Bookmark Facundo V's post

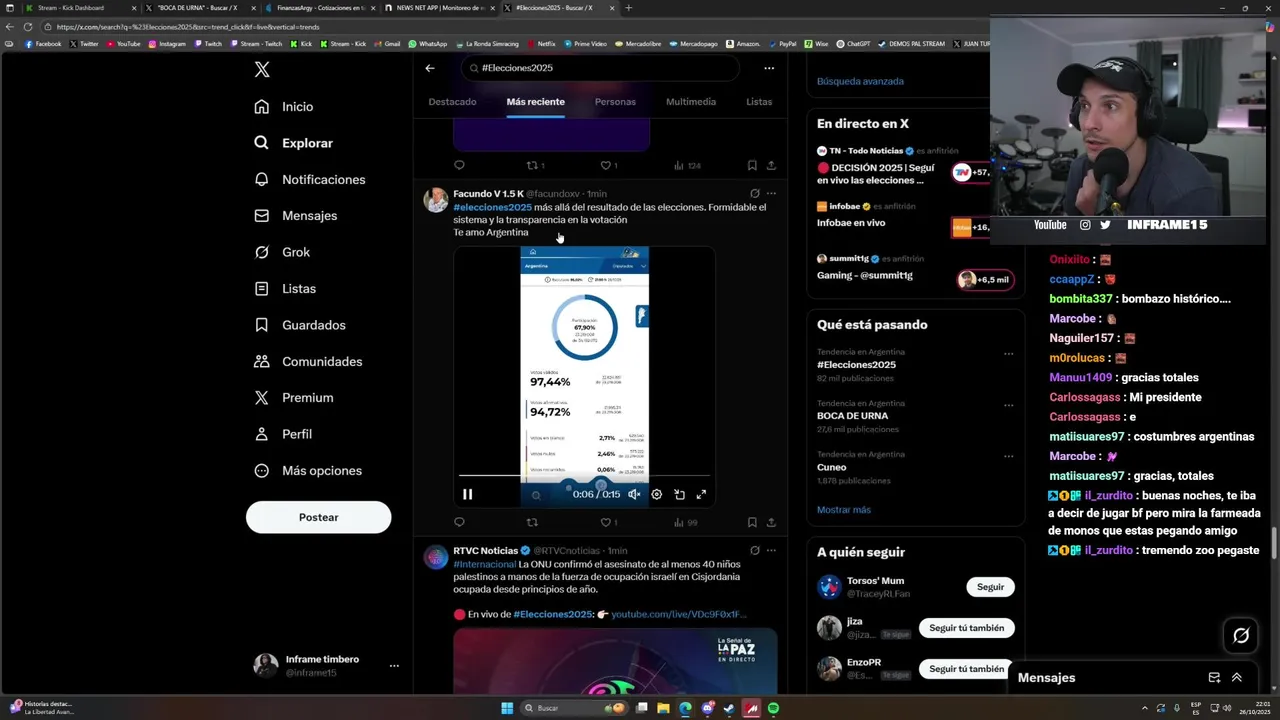(x=752, y=522)
